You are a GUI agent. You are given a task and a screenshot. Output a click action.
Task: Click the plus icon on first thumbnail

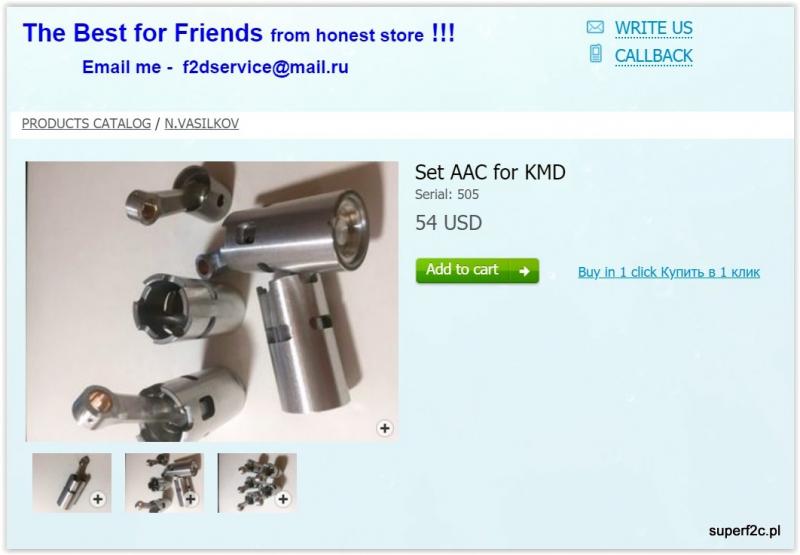[98, 498]
